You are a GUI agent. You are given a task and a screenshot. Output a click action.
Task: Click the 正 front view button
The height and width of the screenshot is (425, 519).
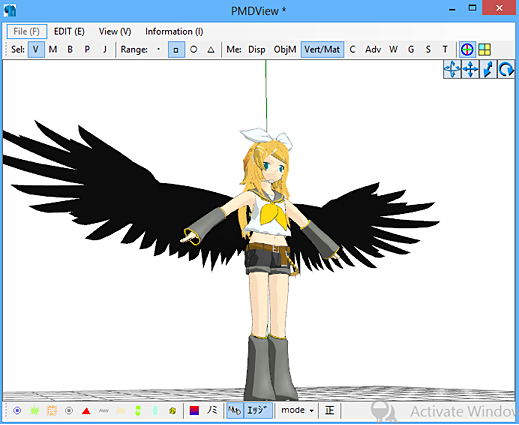pos(329,411)
